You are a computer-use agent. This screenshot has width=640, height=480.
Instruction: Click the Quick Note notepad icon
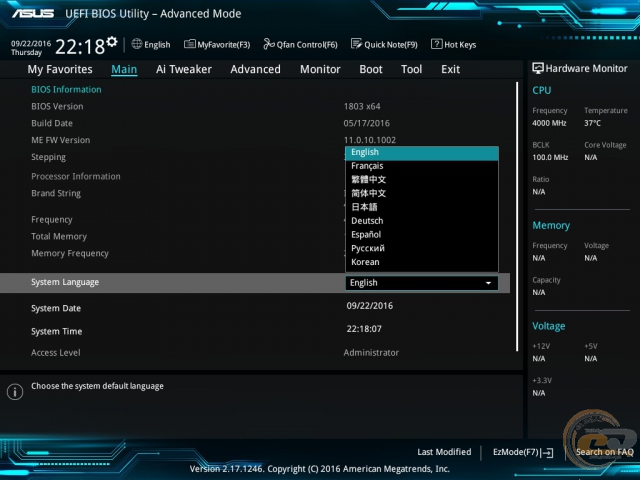(356, 44)
